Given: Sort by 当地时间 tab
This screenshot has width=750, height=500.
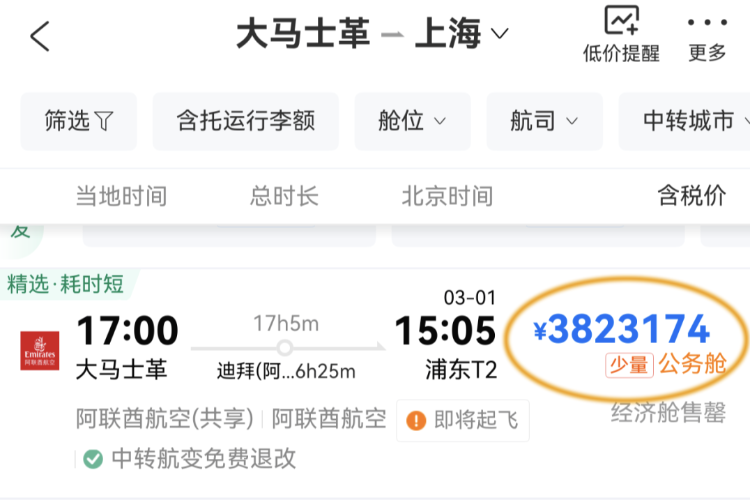Looking at the screenshot, I should coord(121,196).
